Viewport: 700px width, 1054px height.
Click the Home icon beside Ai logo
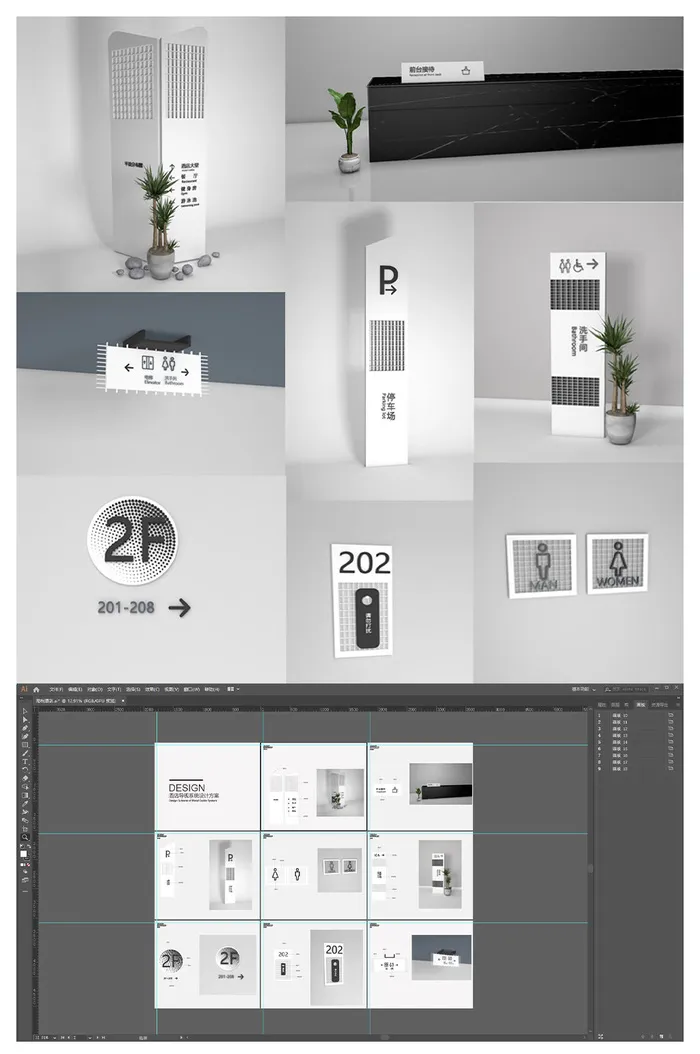(x=36, y=689)
